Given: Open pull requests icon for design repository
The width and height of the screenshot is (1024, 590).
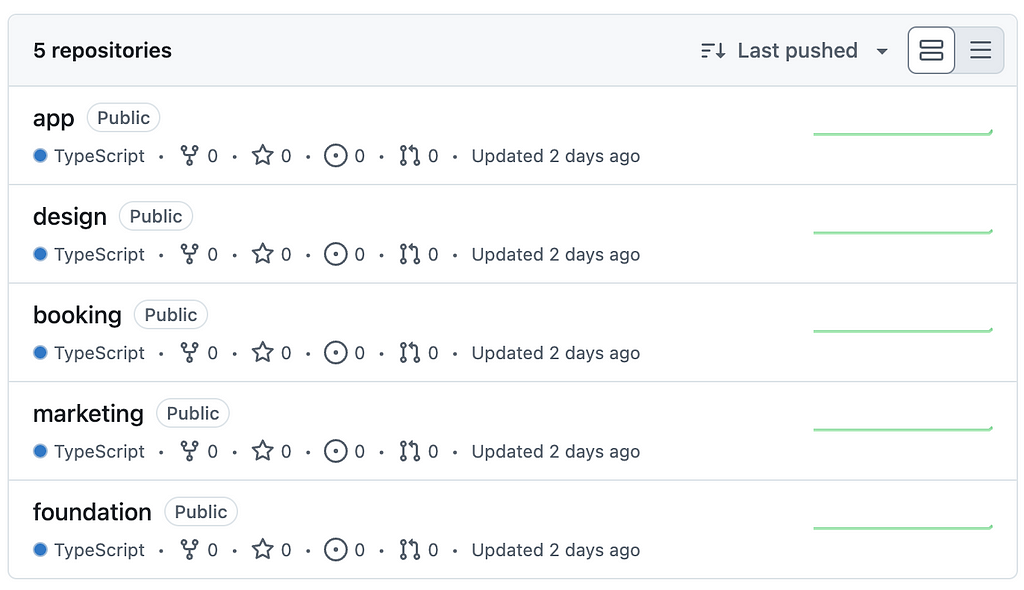Looking at the screenshot, I should 409,254.
